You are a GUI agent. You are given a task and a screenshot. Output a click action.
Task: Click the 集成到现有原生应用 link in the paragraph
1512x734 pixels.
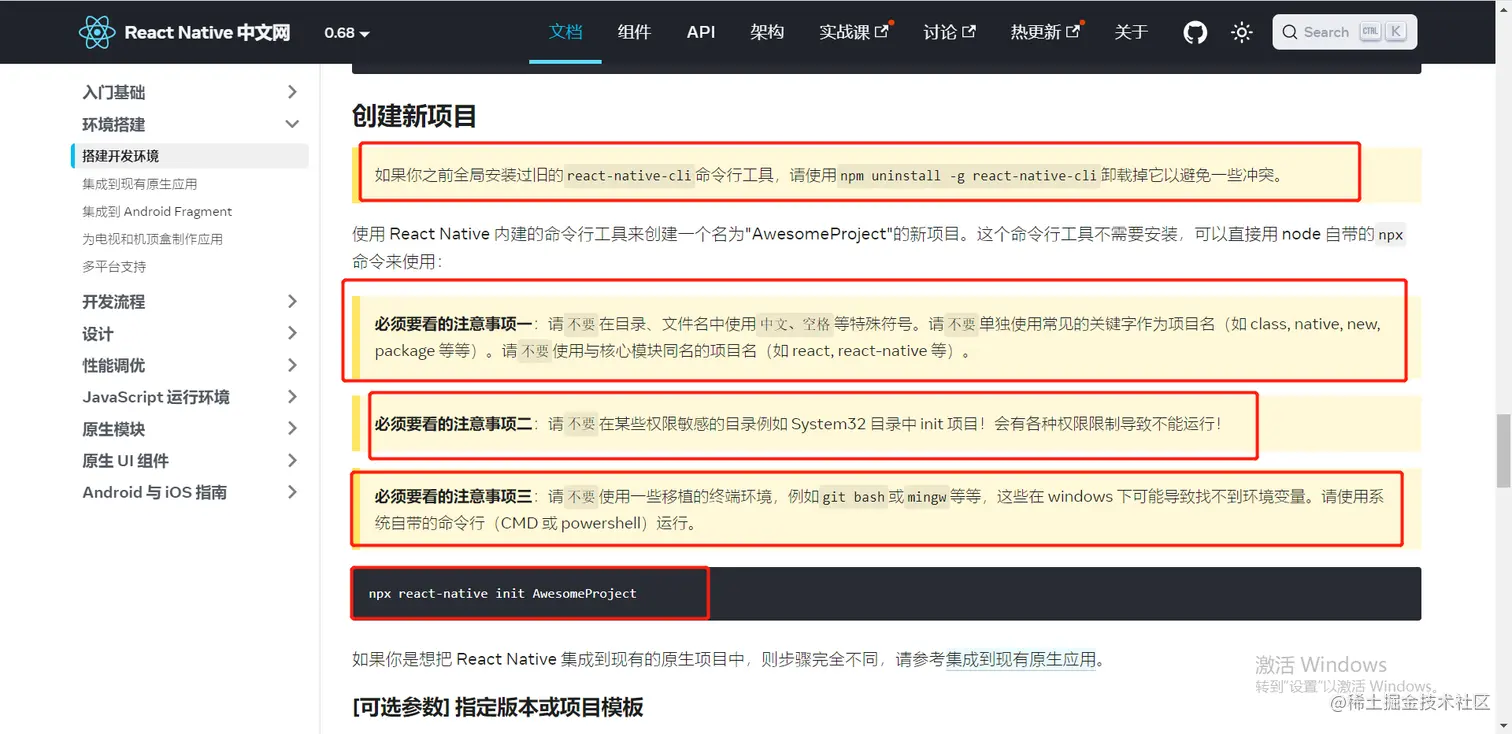coord(1021,659)
